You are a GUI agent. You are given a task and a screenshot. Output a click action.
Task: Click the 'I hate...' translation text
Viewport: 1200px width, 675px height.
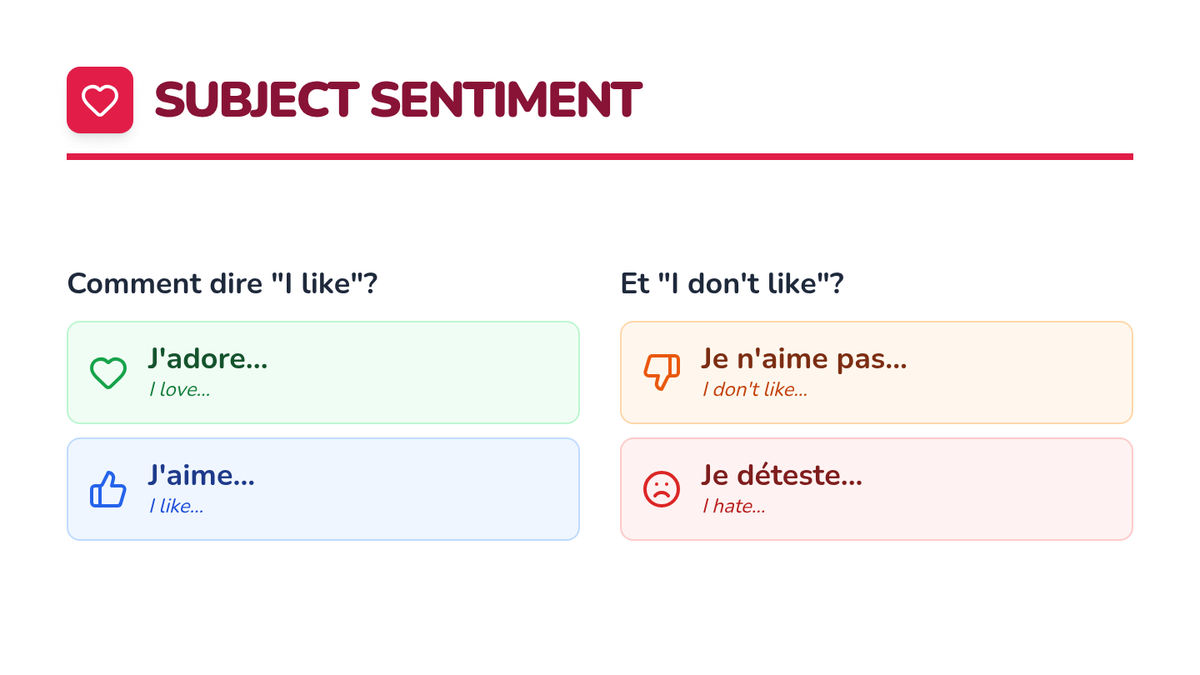[733, 507]
